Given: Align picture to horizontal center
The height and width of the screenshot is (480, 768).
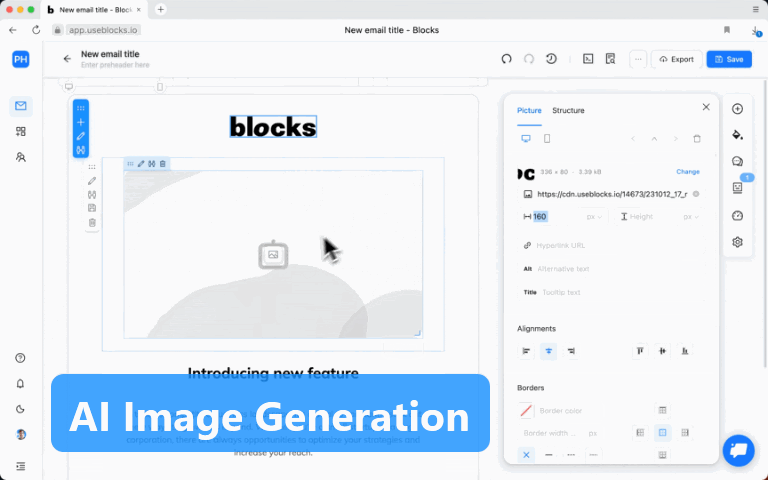Looking at the screenshot, I should pyautogui.click(x=549, y=351).
